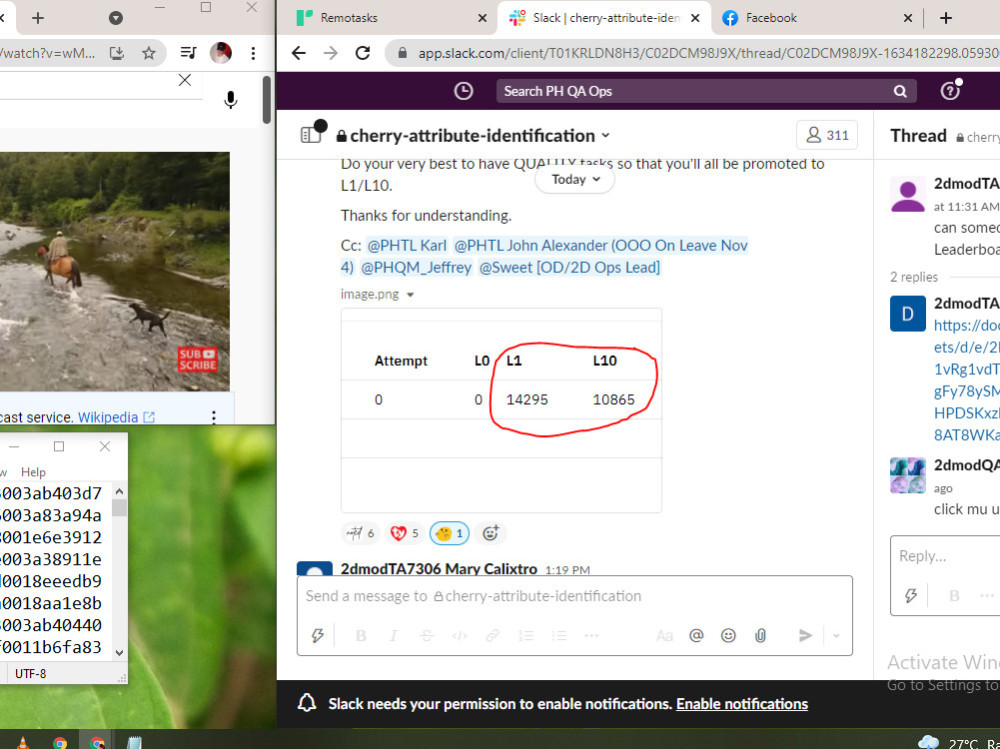
Task: Select the Slack browser tab
Action: pyautogui.click(x=603, y=18)
